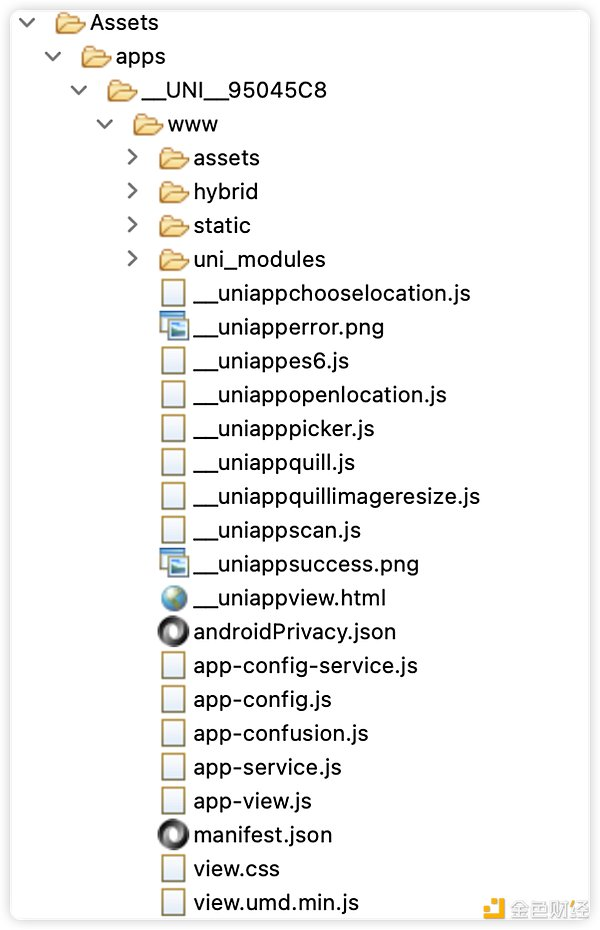Click the androidPrivacy.json file icon

coord(173,632)
